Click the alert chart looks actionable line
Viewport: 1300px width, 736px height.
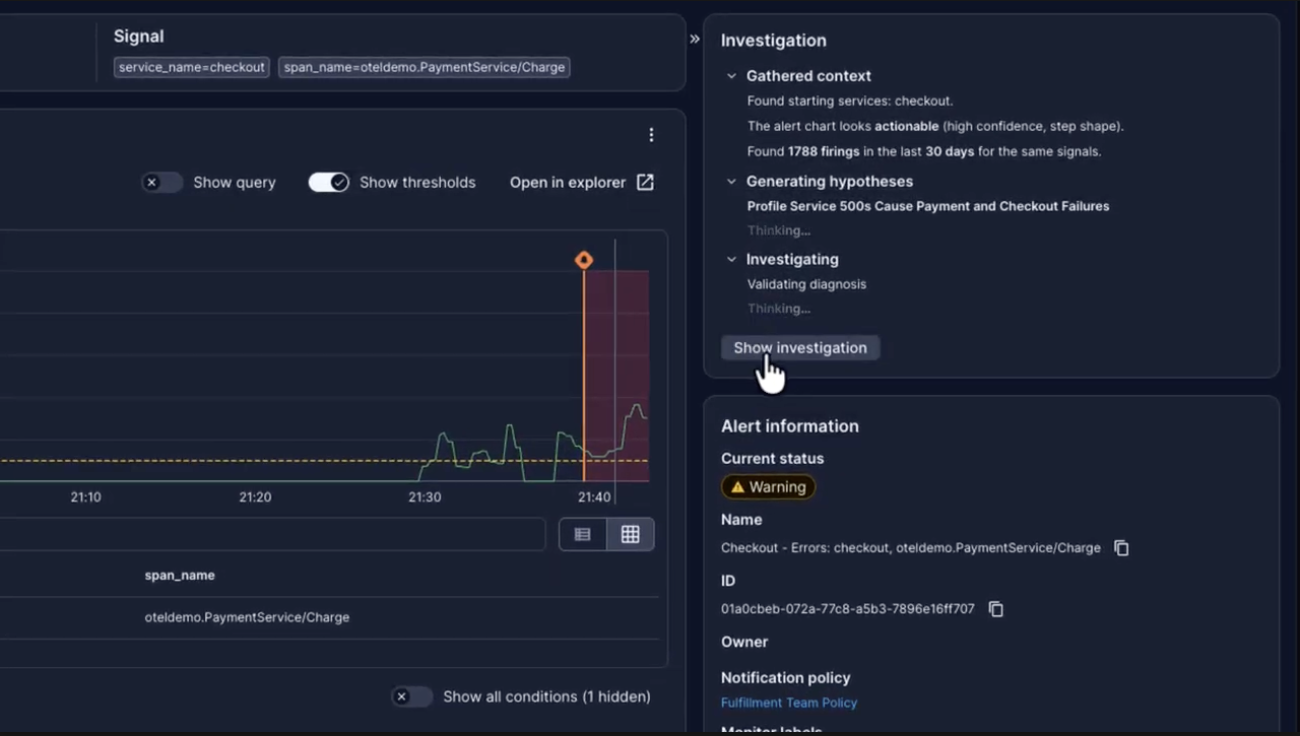click(935, 127)
